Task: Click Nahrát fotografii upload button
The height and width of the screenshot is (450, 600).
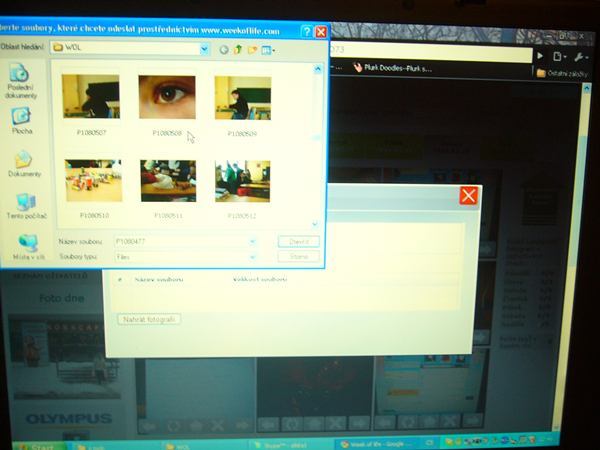Action: (149, 319)
